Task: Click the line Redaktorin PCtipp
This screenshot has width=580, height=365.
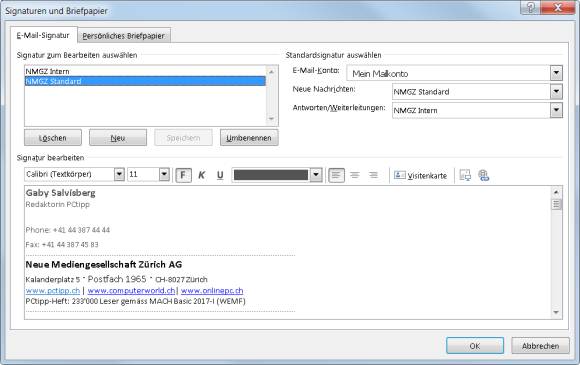Action: pyautogui.click(x=57, y=204)
